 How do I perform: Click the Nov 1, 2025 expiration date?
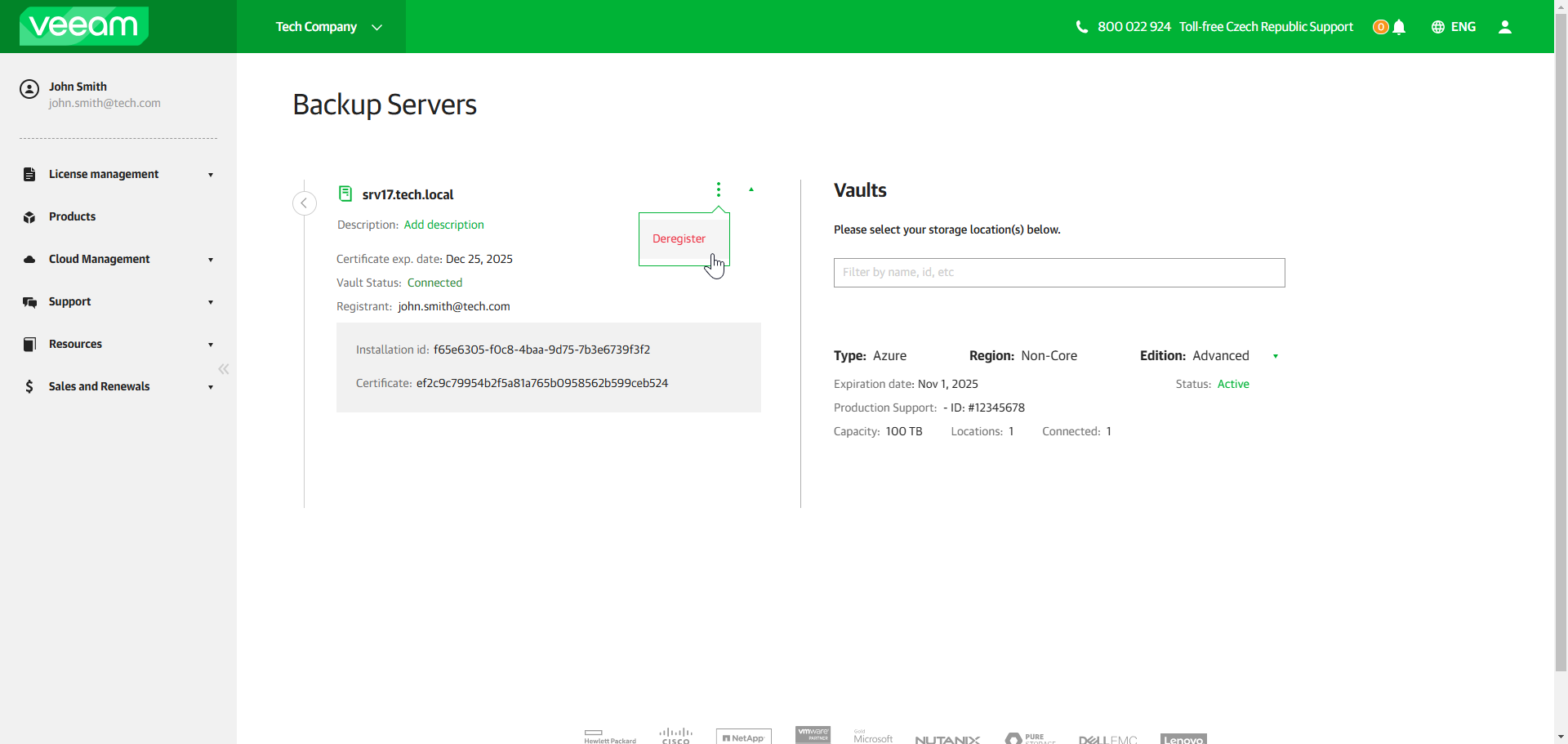pos(948,384)
